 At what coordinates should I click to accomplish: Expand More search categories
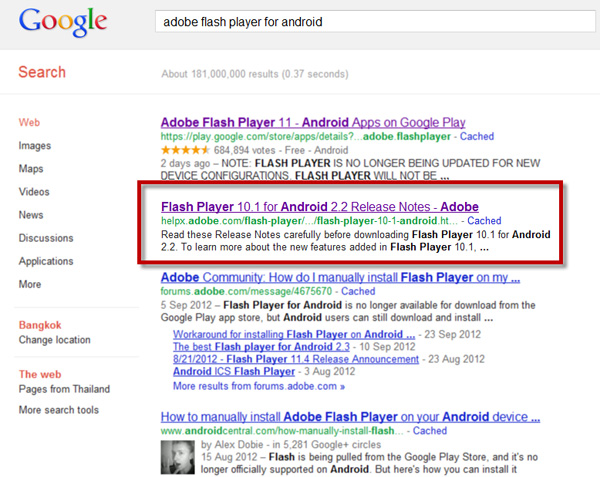[x=30, y=284]
